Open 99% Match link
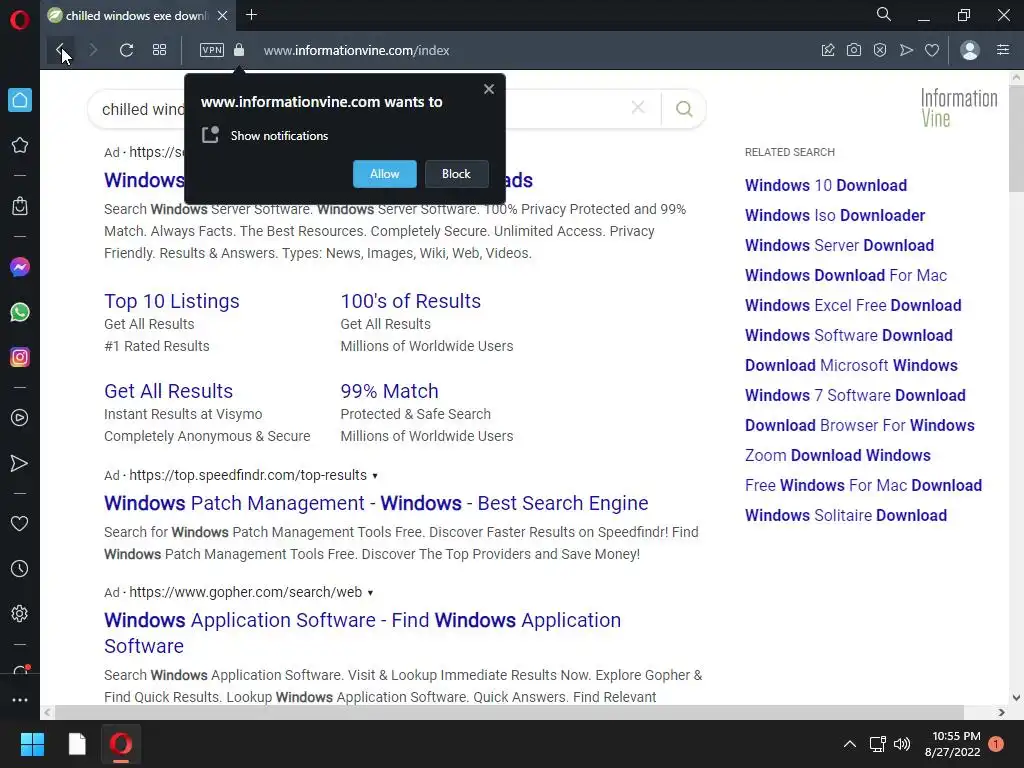Viewport: 1024px width, 768px height. pos(389,391)
